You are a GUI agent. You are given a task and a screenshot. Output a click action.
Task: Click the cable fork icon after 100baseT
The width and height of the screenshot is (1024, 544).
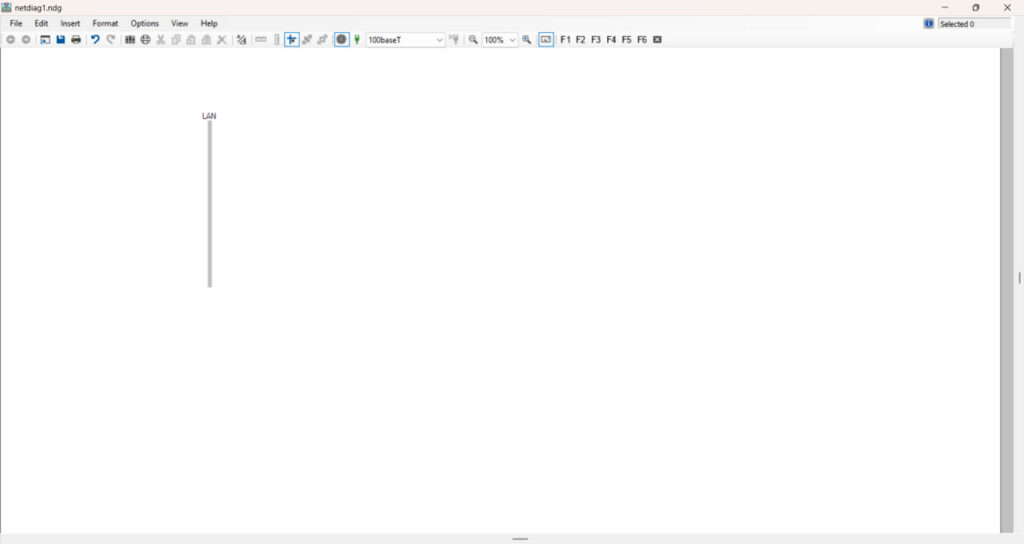coord(454,40)
